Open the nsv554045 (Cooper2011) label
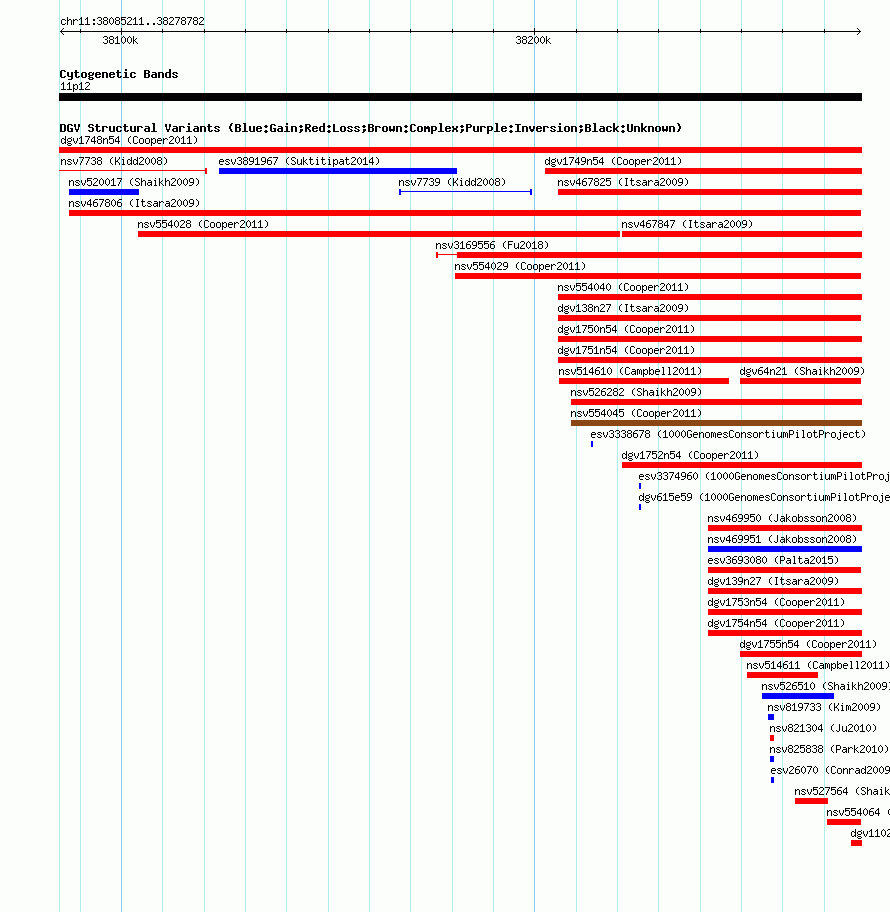 pyautogui.click(x=636, y=412)
